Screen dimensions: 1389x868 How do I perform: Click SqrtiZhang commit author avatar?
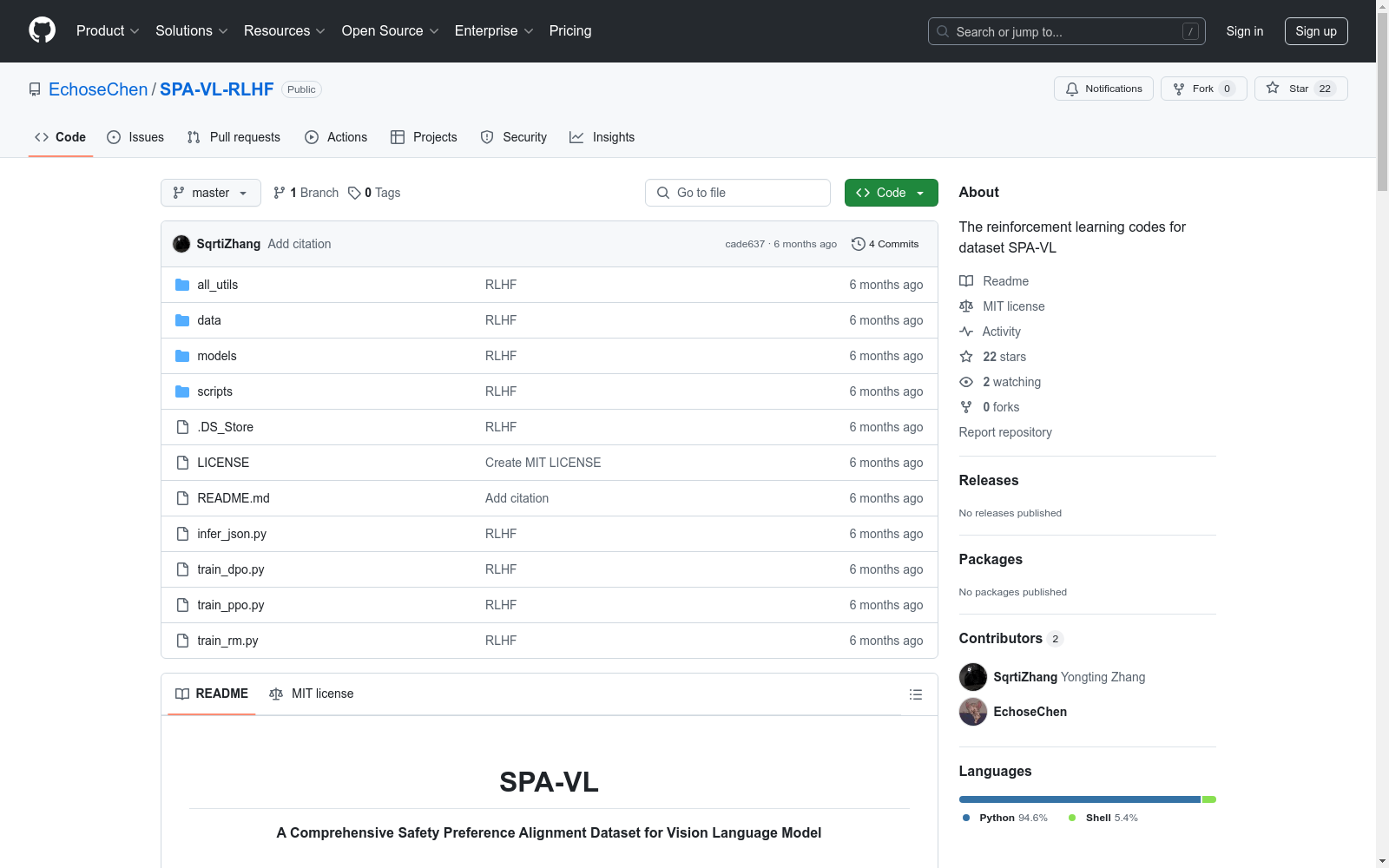pos(181,244)
